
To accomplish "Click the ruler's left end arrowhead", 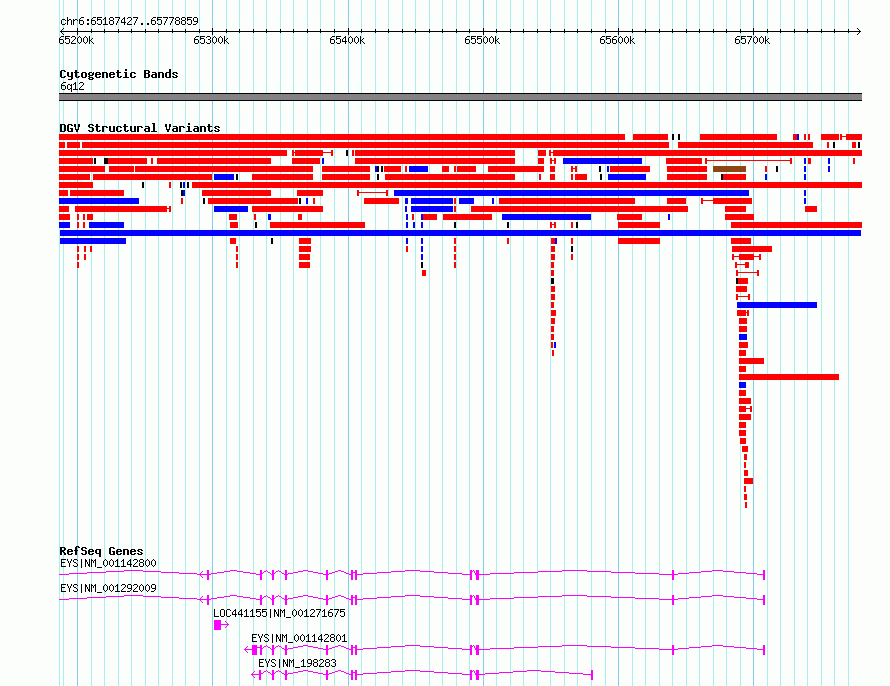I will (x=62, y=31).
